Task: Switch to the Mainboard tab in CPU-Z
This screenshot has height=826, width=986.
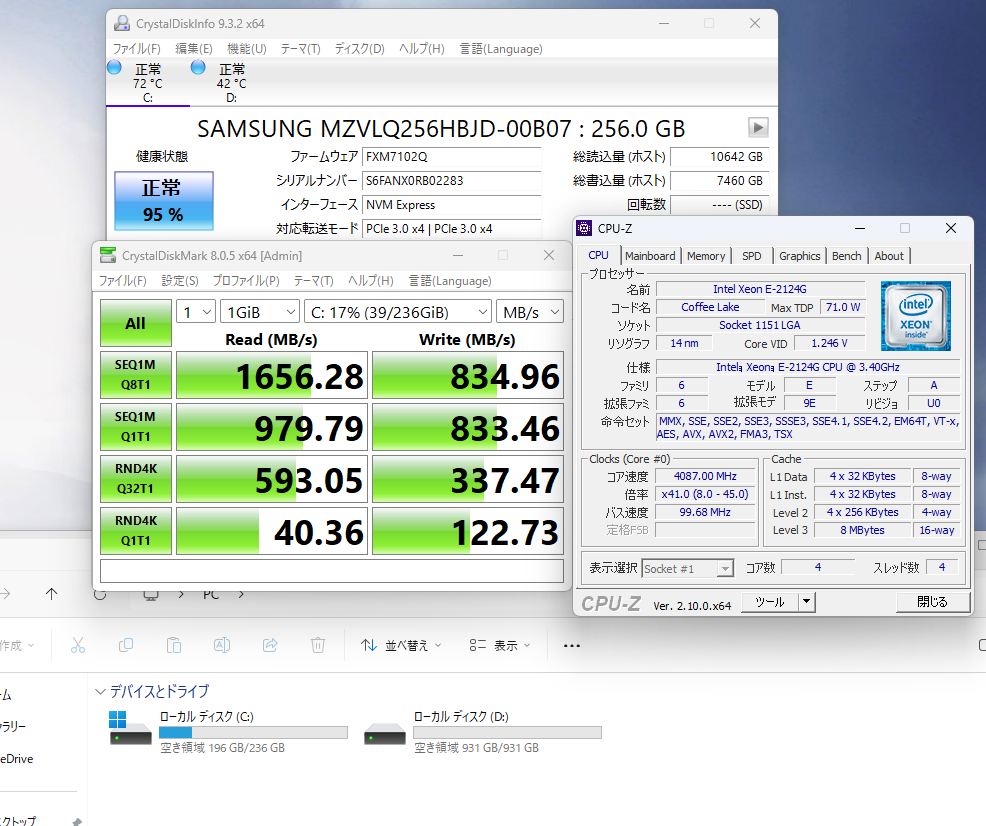Action: click(650, 256)
